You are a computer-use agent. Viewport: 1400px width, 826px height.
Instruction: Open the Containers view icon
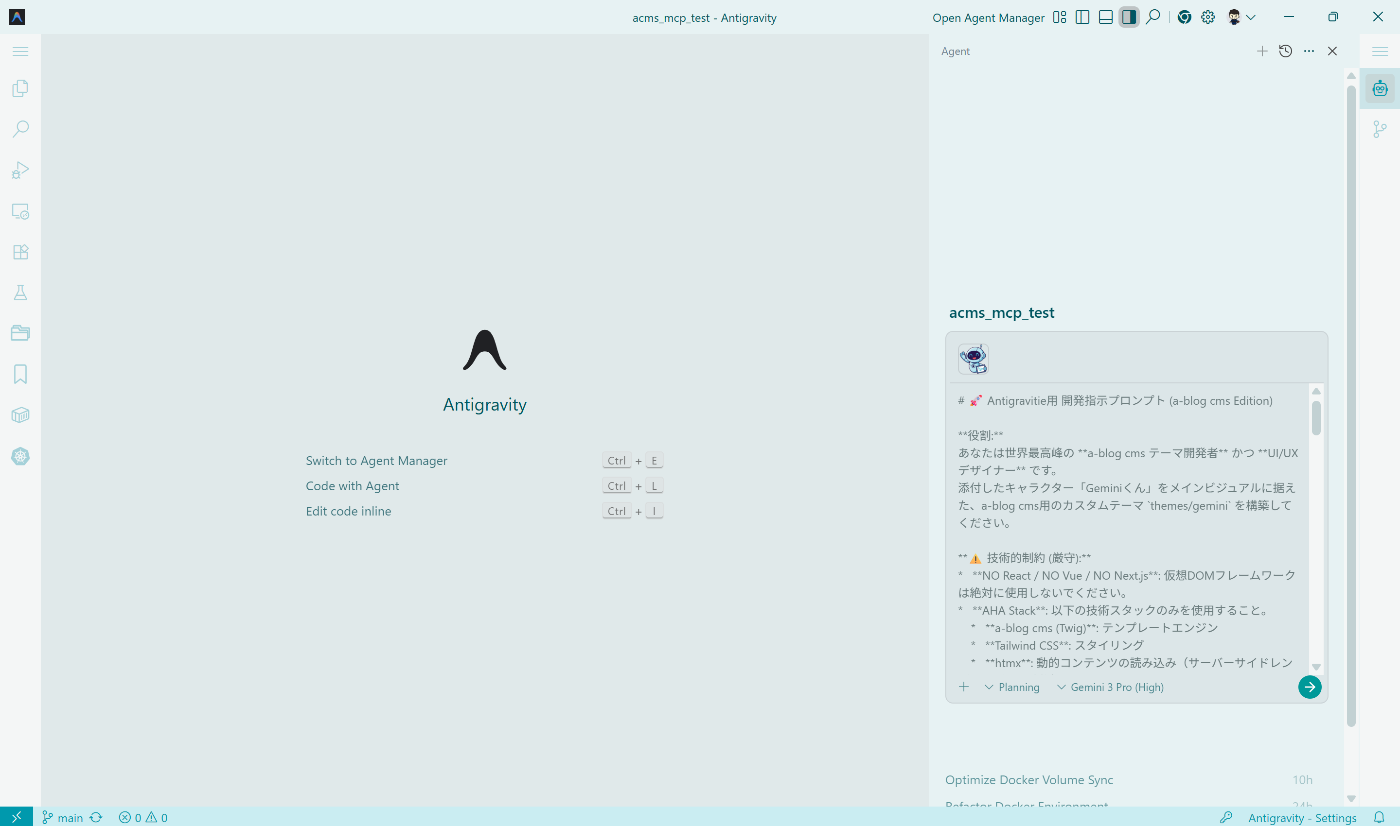click(x=20, y=415)
